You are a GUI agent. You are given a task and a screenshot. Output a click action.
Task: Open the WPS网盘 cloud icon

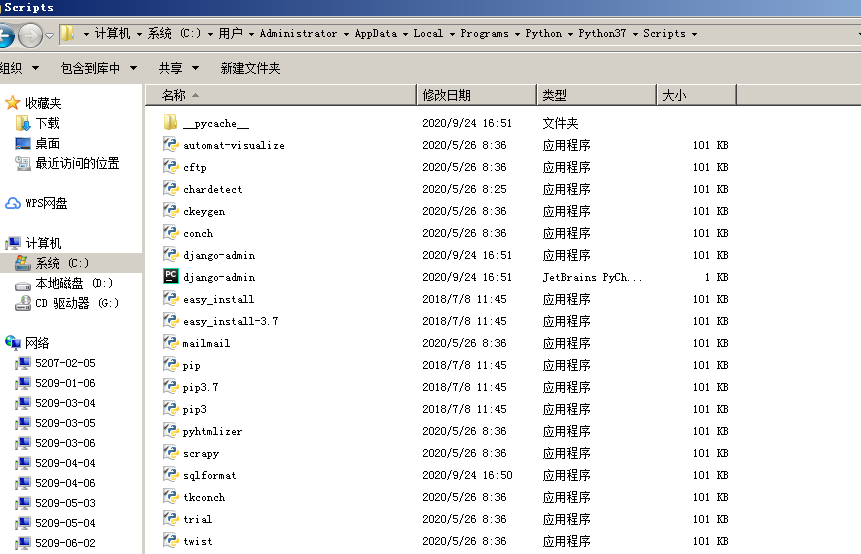pyautogui.click(x=13, y=203)
